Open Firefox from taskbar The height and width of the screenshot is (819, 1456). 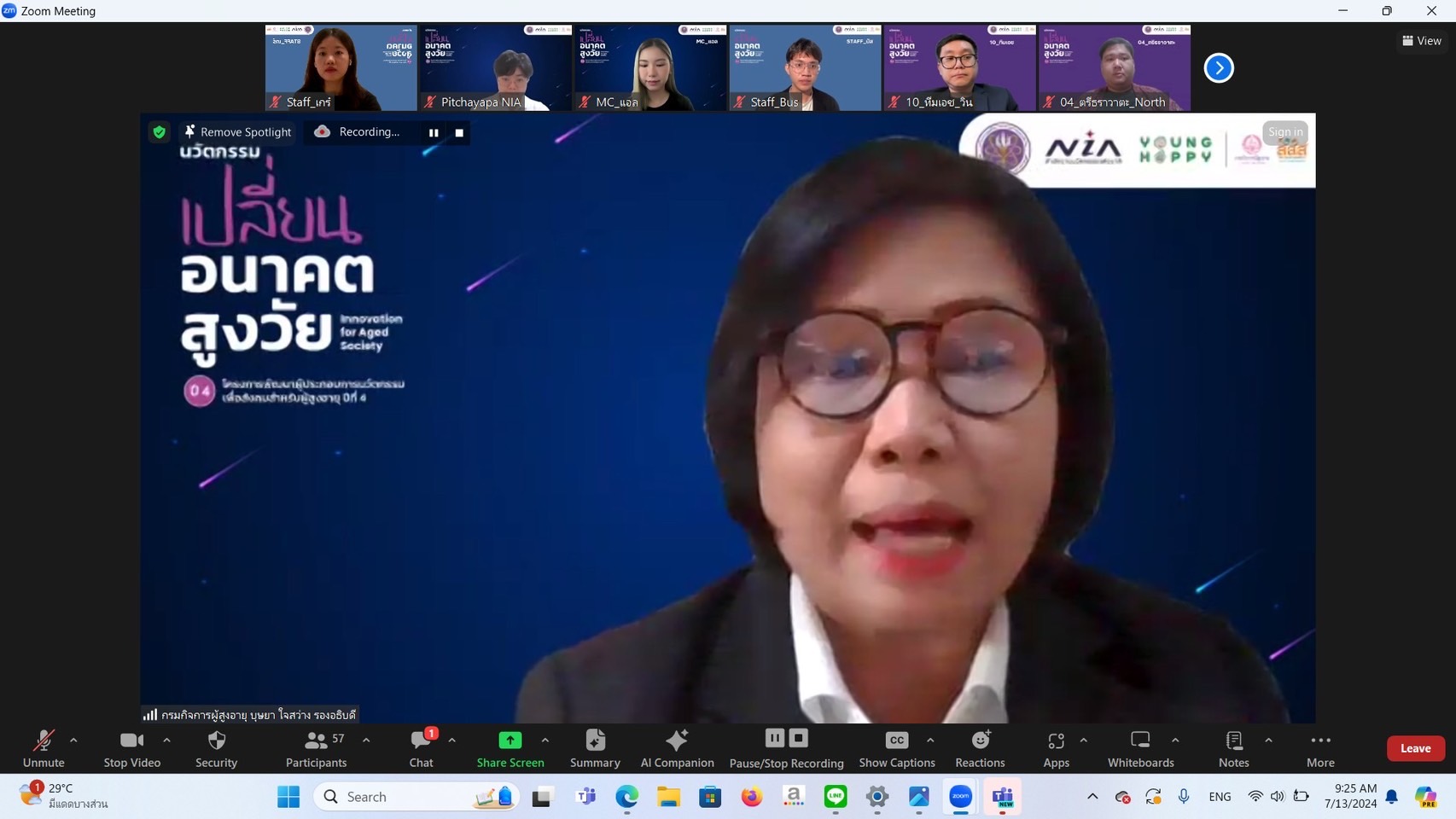pyautogui.click(x=752, y=797)
